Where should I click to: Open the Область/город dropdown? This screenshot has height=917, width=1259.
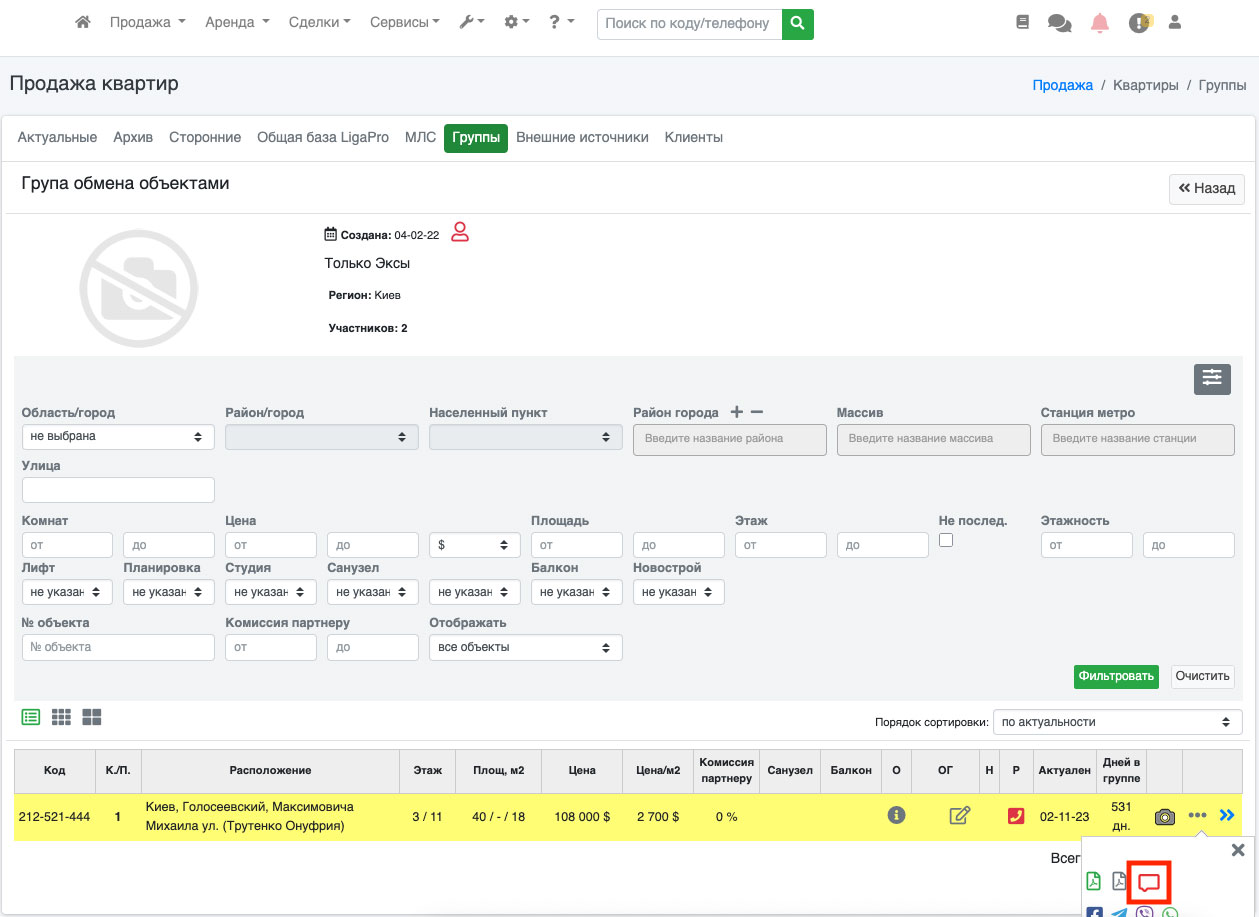118,437
